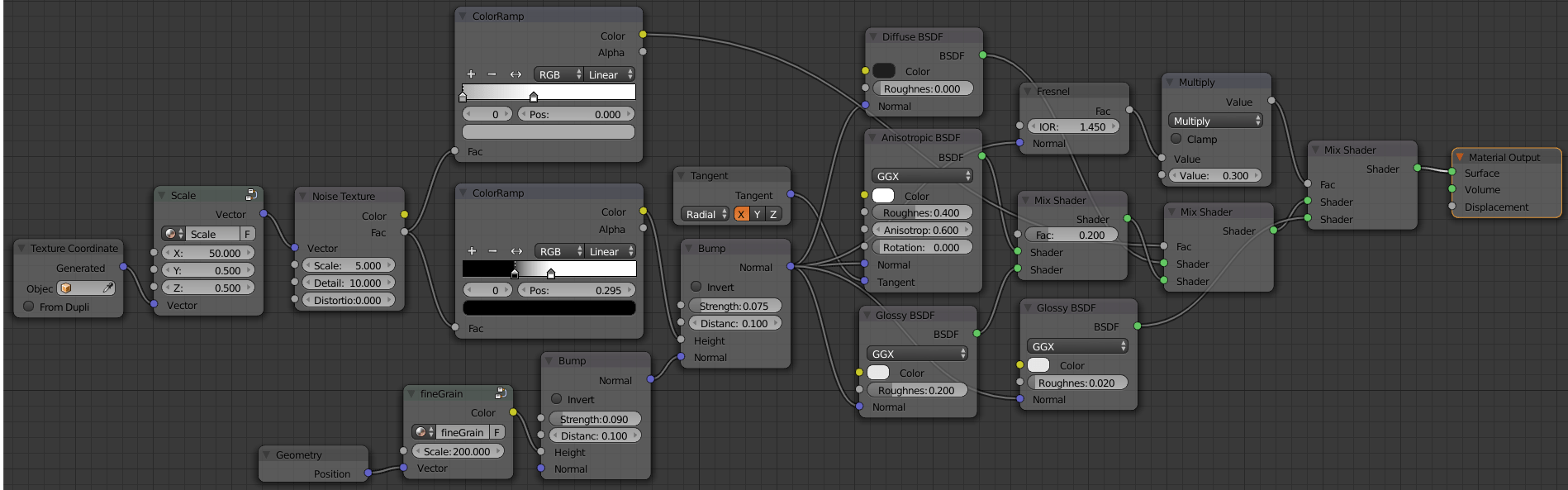
Task: Click the Anisotropy 0.600 slider
Action: 923,230
